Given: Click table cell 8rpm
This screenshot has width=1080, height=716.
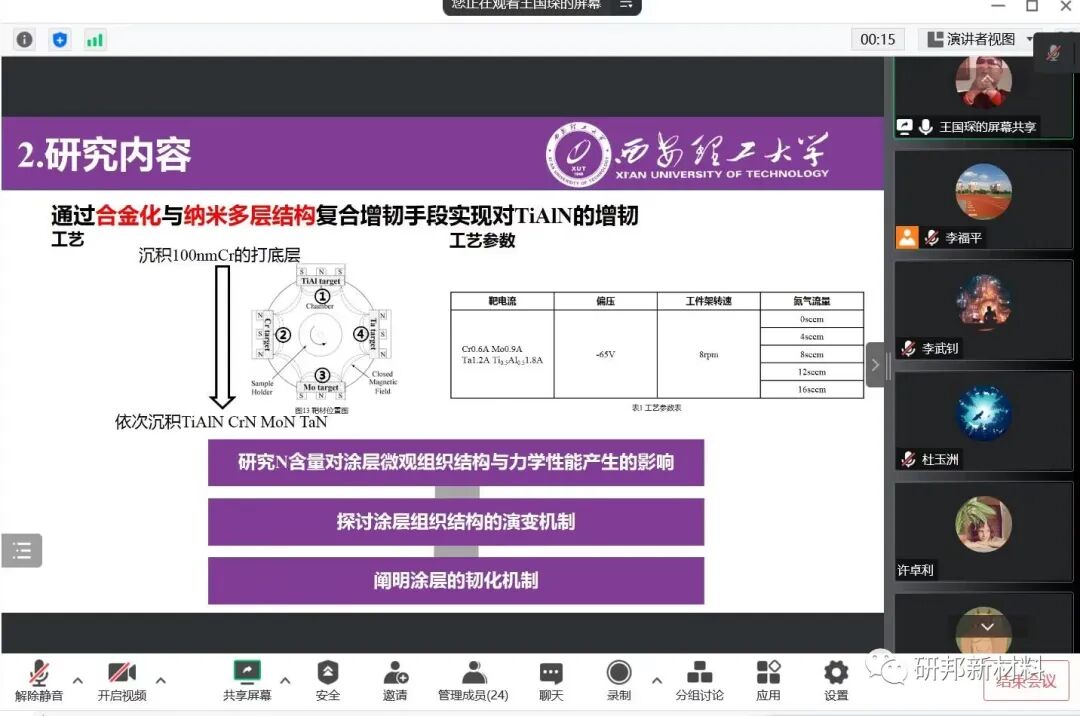Looking at the screenshot, I should [x=709, y=354].
